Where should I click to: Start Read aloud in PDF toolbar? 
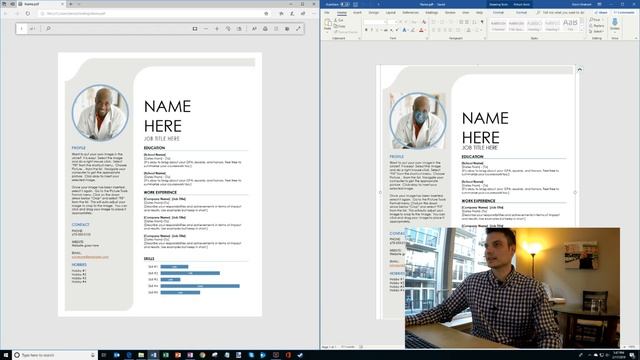(254, 29)
